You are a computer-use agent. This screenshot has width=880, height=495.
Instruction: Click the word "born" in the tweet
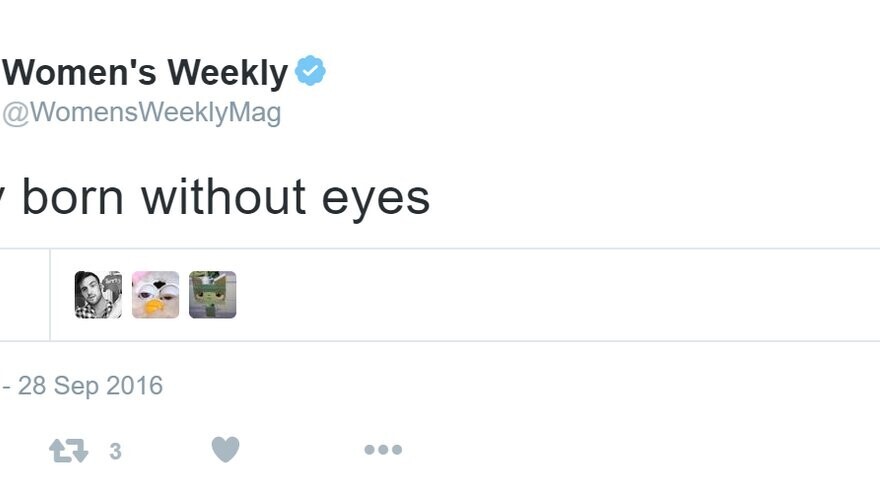73,197
